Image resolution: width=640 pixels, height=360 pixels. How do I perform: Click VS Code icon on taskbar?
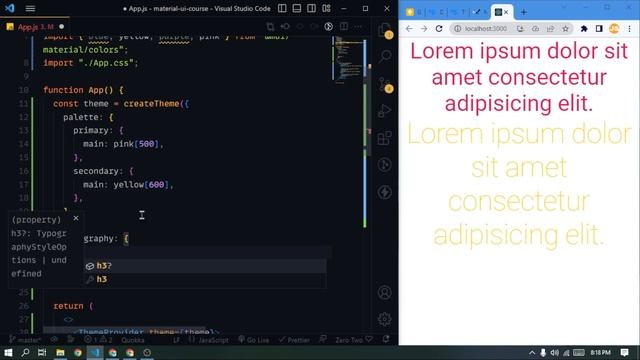click(95, 352)
